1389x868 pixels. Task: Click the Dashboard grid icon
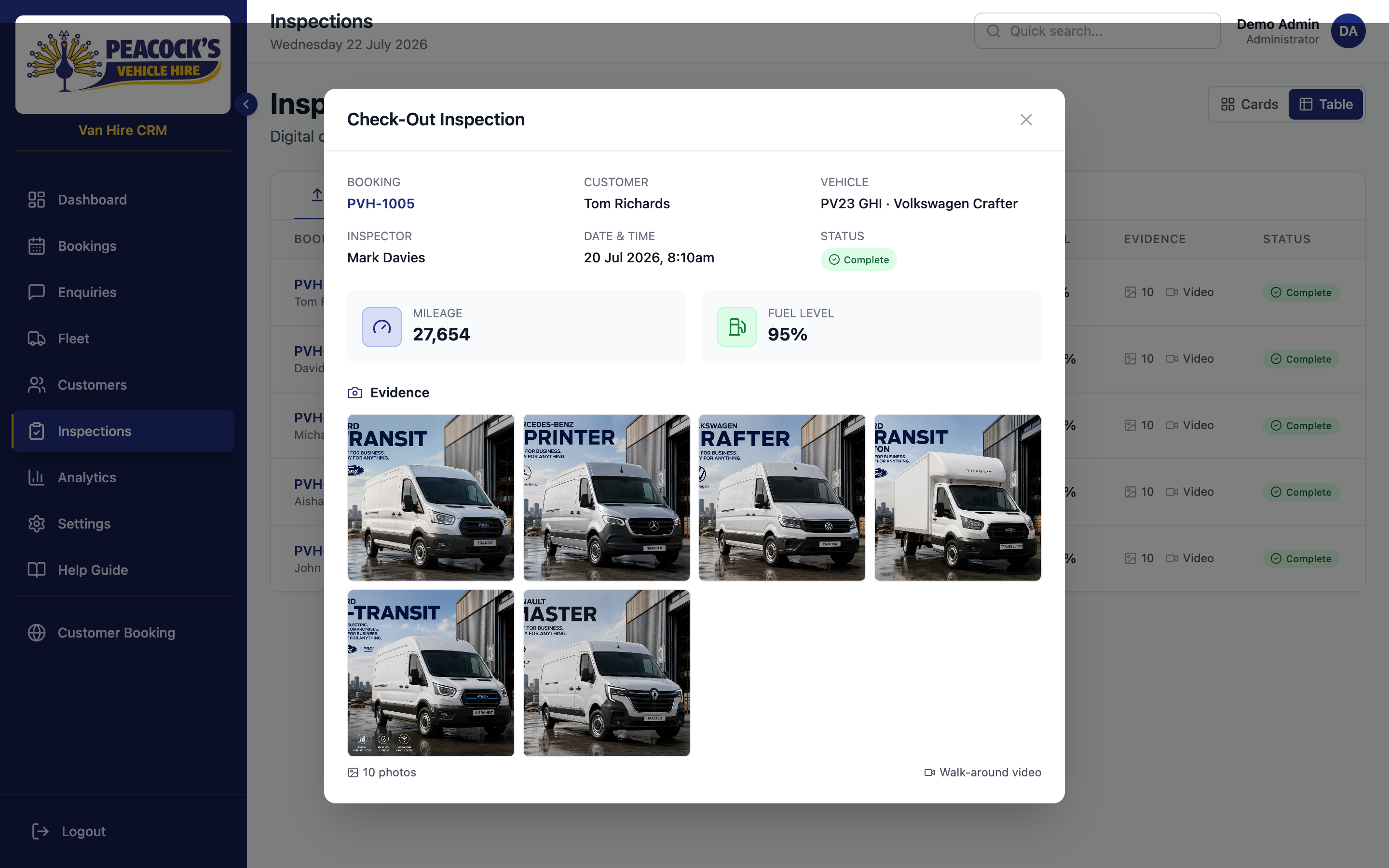click(37, 200)
